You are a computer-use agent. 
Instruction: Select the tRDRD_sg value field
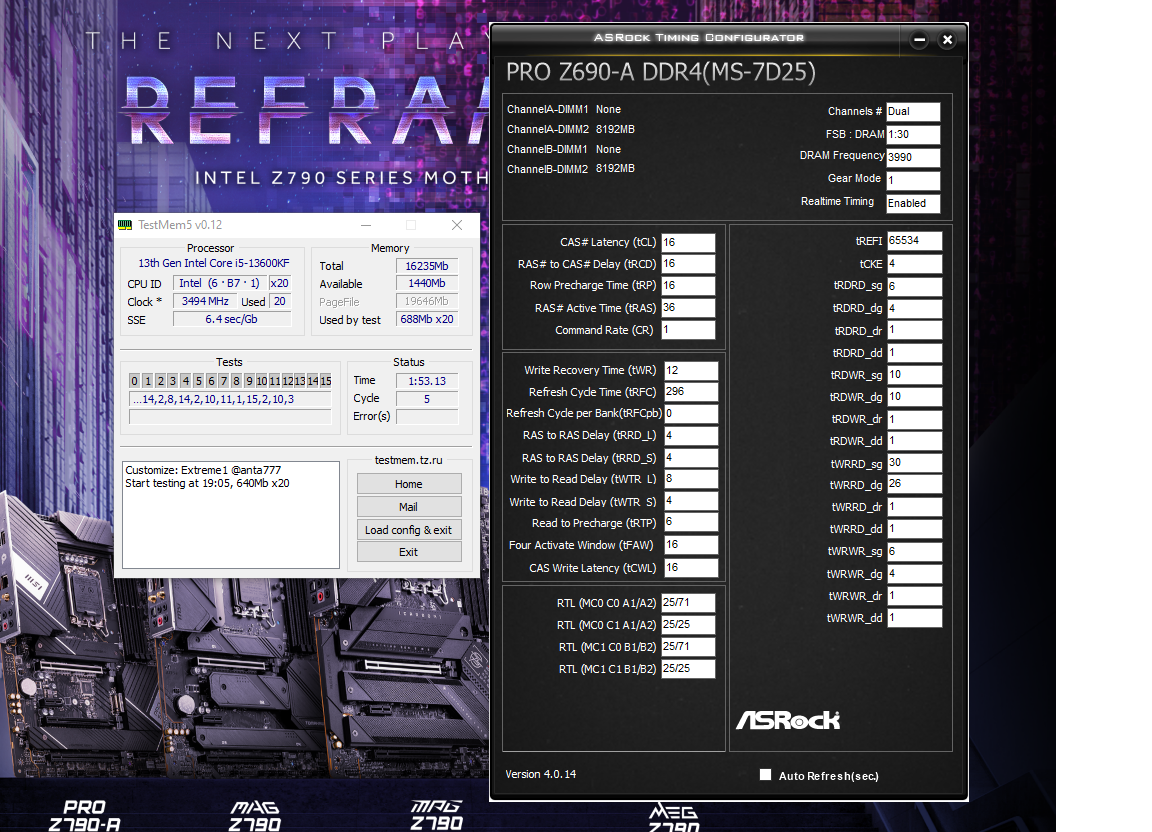point(914,286)
